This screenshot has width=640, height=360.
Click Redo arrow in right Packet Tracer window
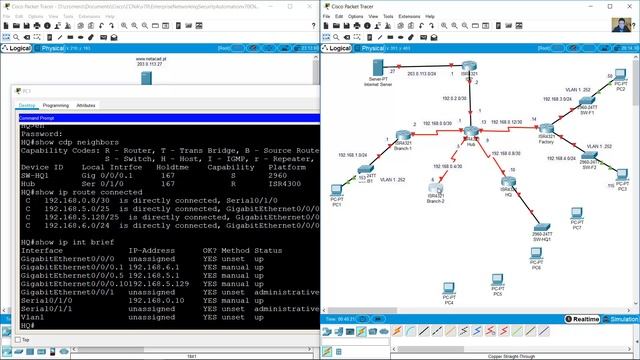pos(431,26)
